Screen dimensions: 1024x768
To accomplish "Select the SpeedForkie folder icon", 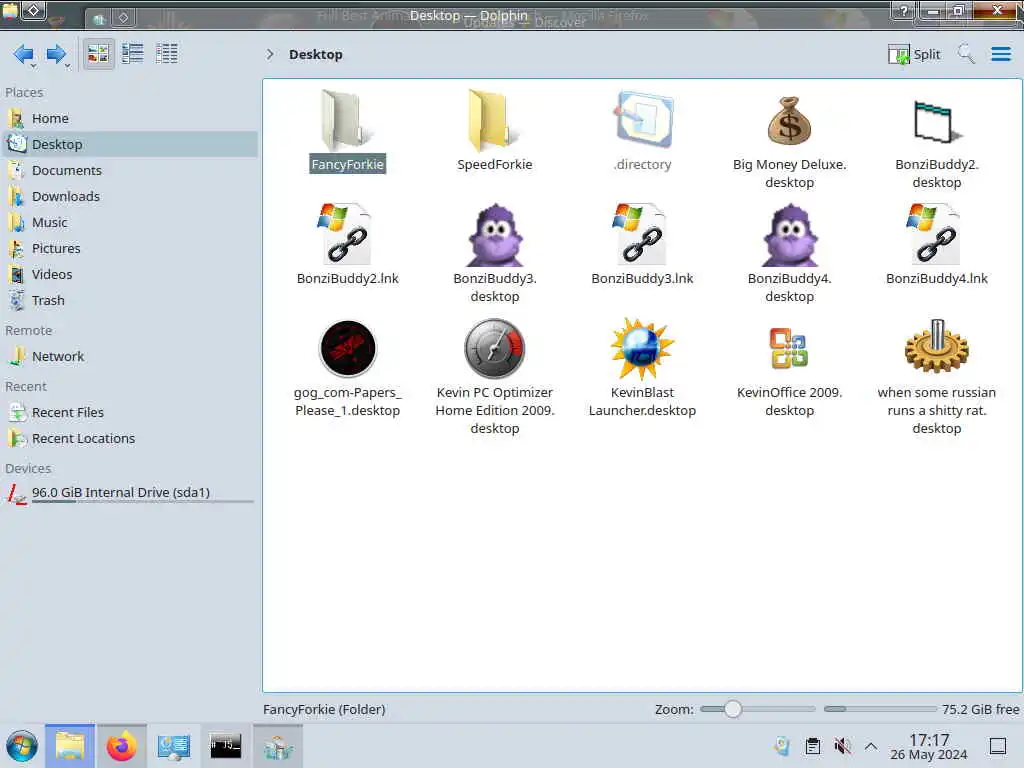I will tap(494, 120).
